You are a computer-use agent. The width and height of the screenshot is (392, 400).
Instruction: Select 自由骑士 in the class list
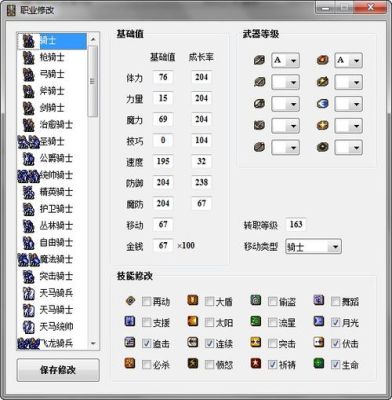click(52, 243)
